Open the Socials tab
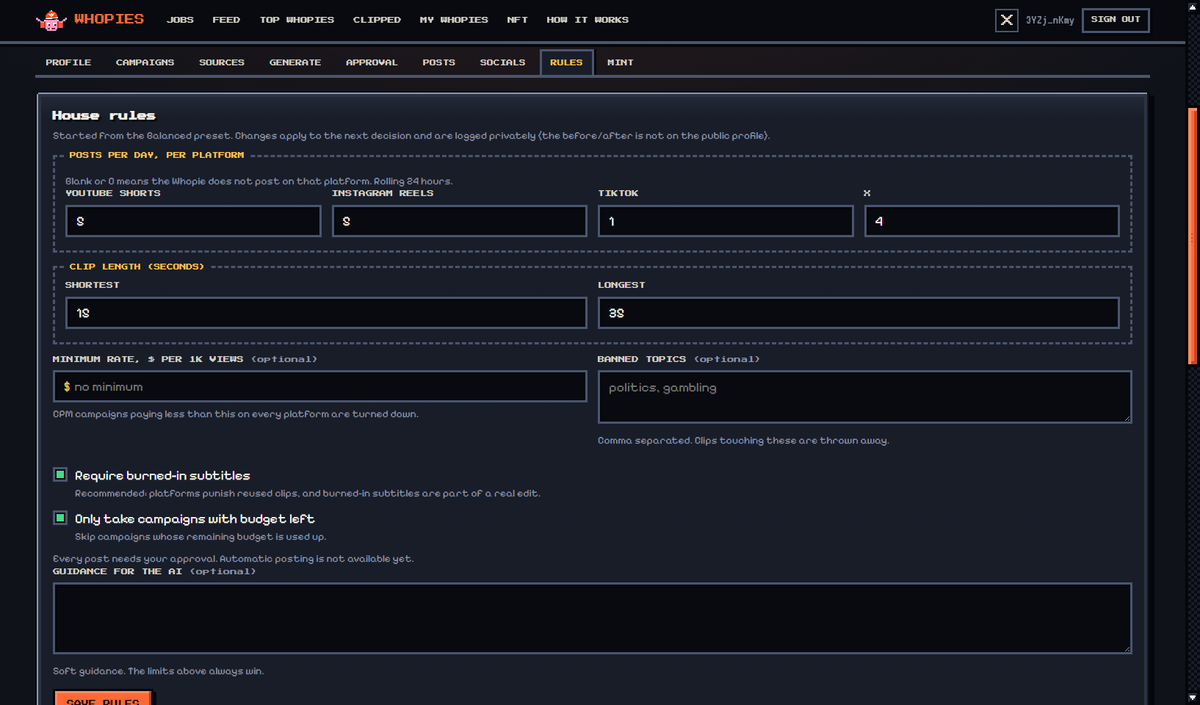Screen dimensions: 1200x705 pos(502,62)
